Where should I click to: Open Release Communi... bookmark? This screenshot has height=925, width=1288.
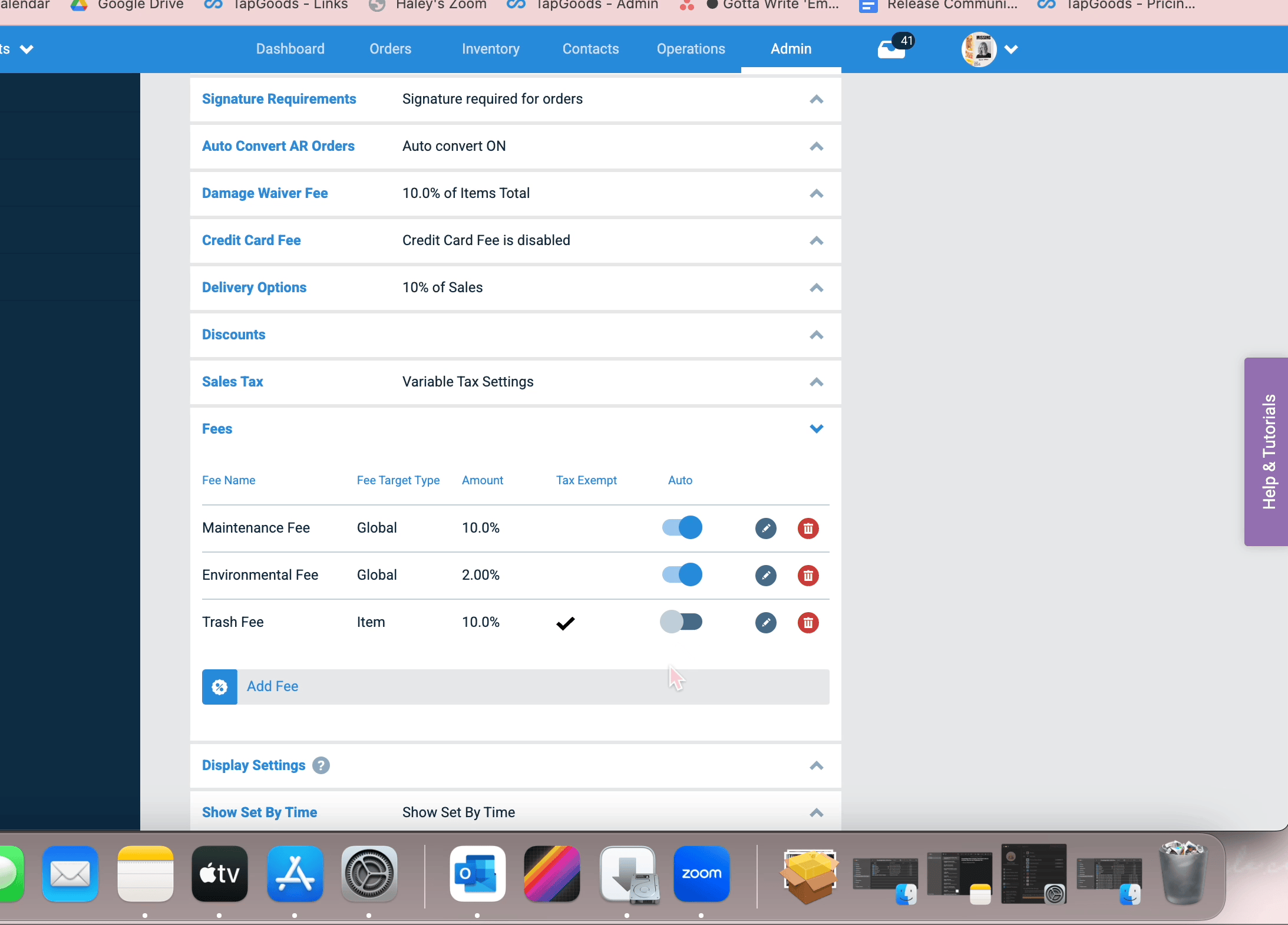[939, 5]
